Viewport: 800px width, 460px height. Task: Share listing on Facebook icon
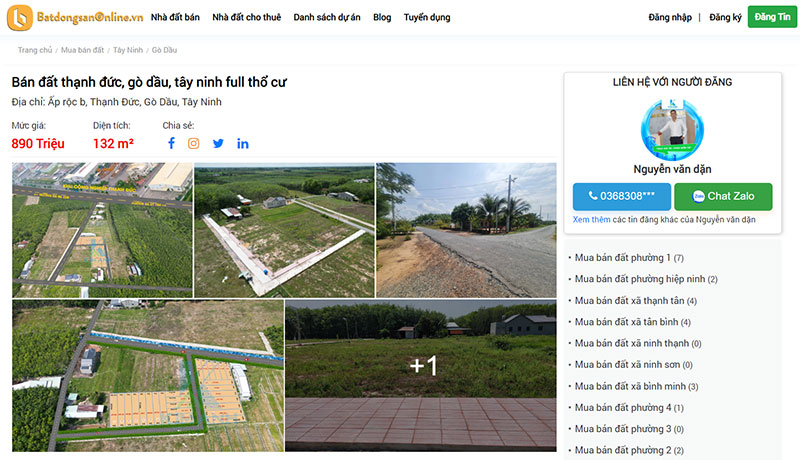pos(171,144)
